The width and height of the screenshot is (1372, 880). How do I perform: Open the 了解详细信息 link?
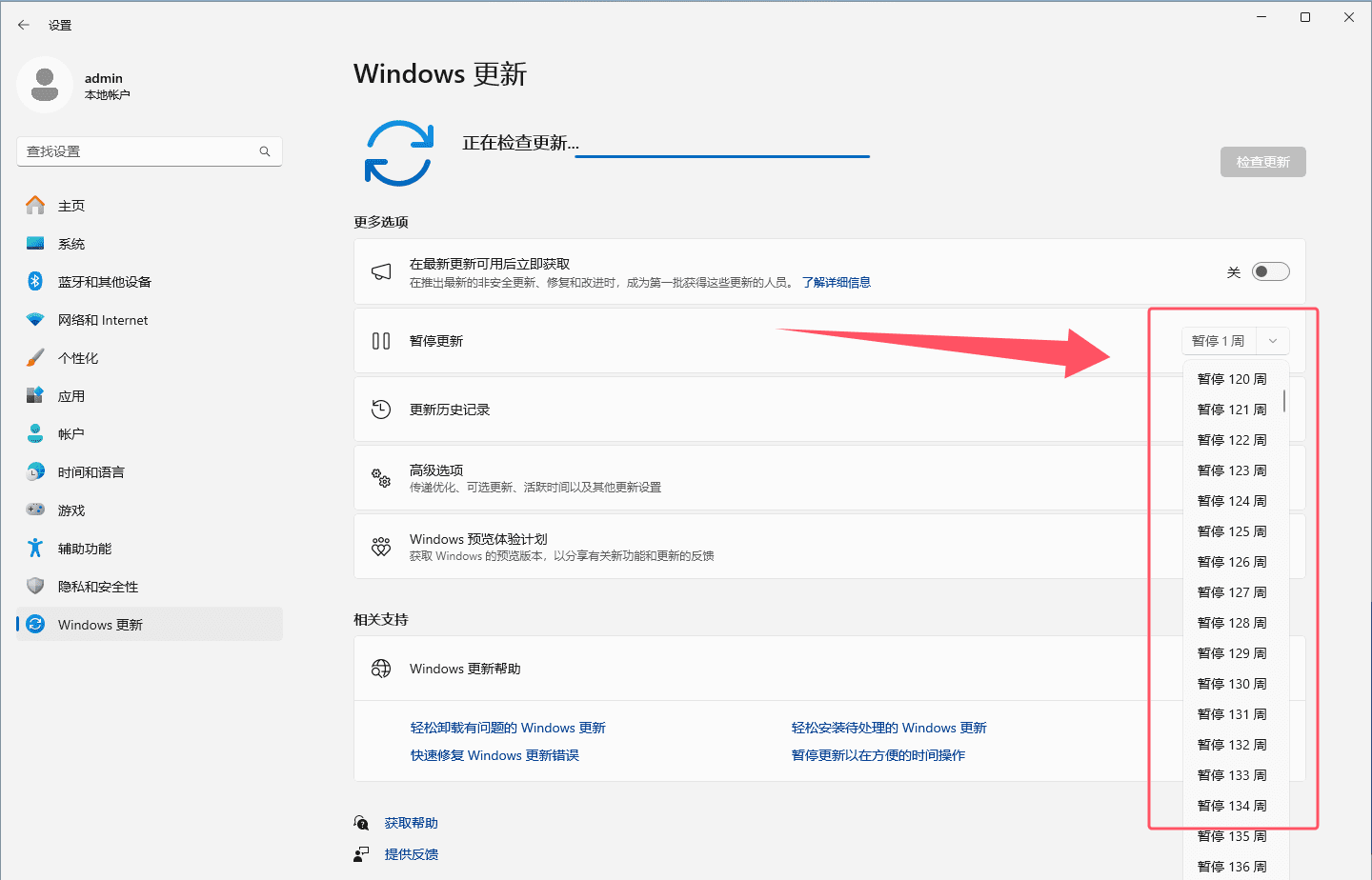[x=837, y=283]
